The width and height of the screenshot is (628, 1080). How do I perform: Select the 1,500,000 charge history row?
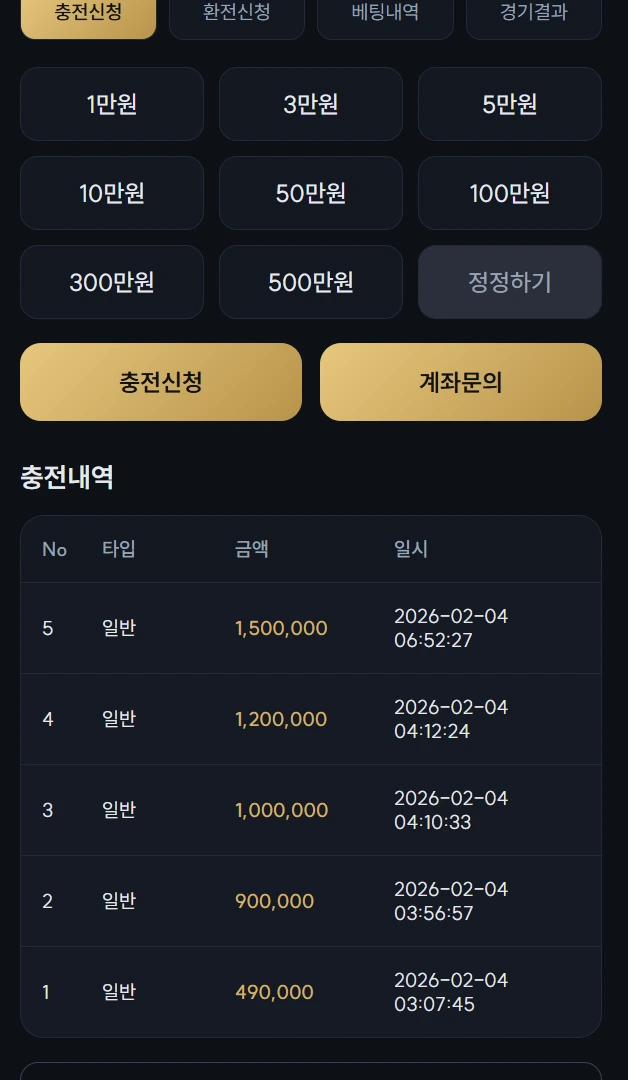[x=311, y=628]
